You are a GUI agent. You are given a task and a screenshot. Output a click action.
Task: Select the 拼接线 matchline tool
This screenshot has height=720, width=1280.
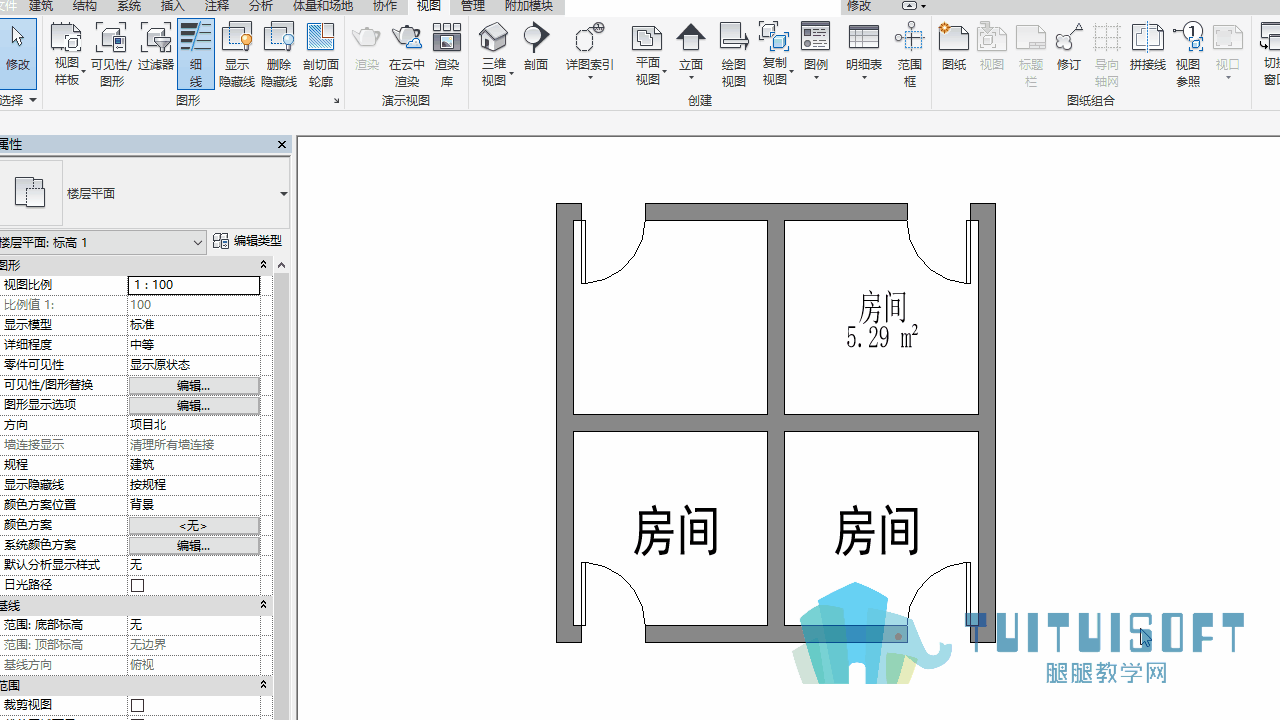click(x=1148, y=47)
